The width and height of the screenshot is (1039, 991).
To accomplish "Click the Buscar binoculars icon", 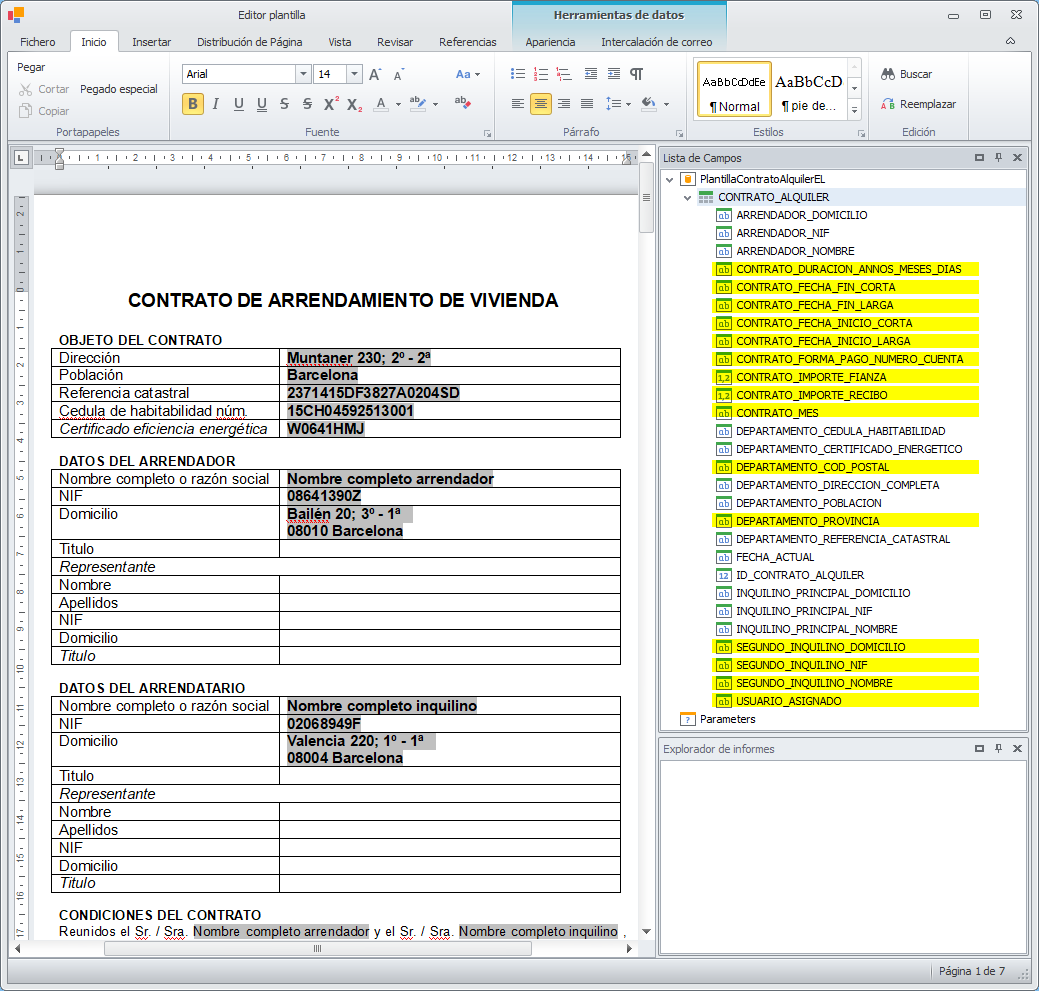I will (x=888, y=74).
